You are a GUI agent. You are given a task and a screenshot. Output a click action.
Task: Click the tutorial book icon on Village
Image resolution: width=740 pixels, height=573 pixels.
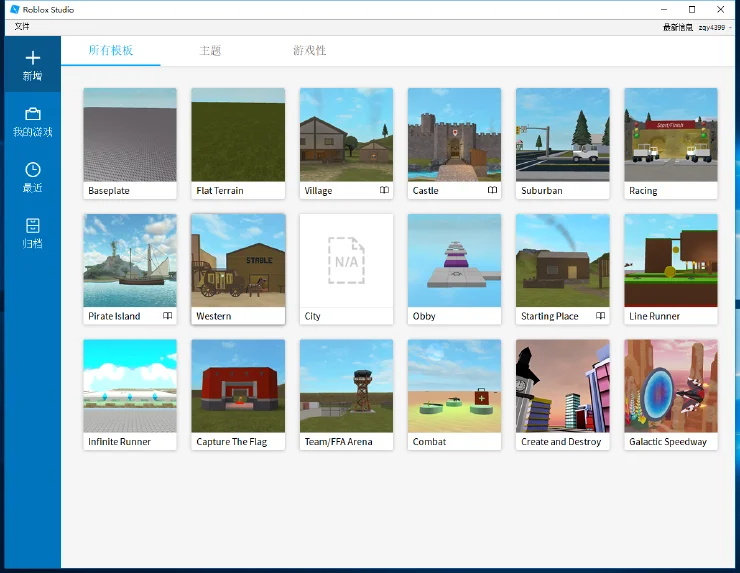click(x=384, y=190)
